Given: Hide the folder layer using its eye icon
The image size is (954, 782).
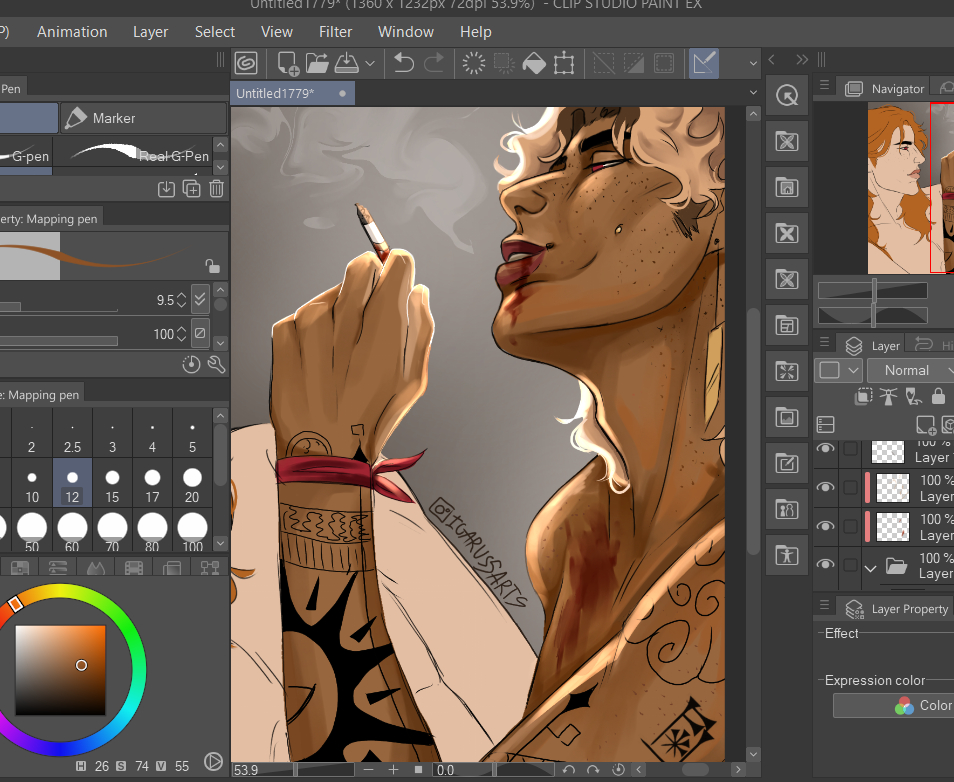Looking at the screenshot, I should pyautogui.click(x=825, y=565).
